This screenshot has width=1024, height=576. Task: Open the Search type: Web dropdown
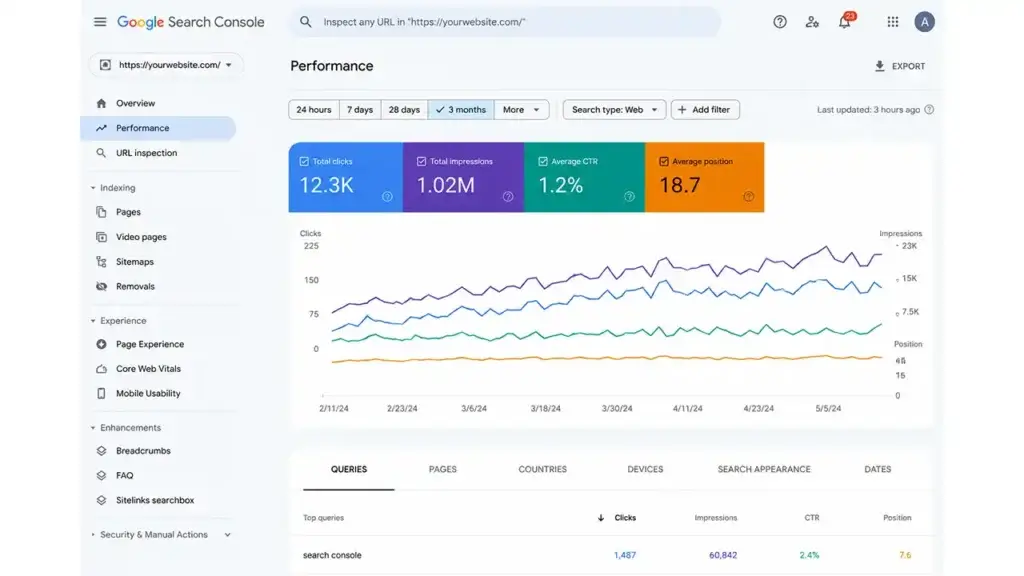point(615,110)
